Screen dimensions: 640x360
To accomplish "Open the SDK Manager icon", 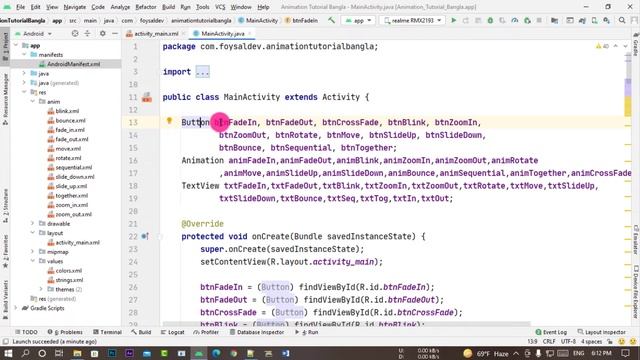I will coord(607,20).
